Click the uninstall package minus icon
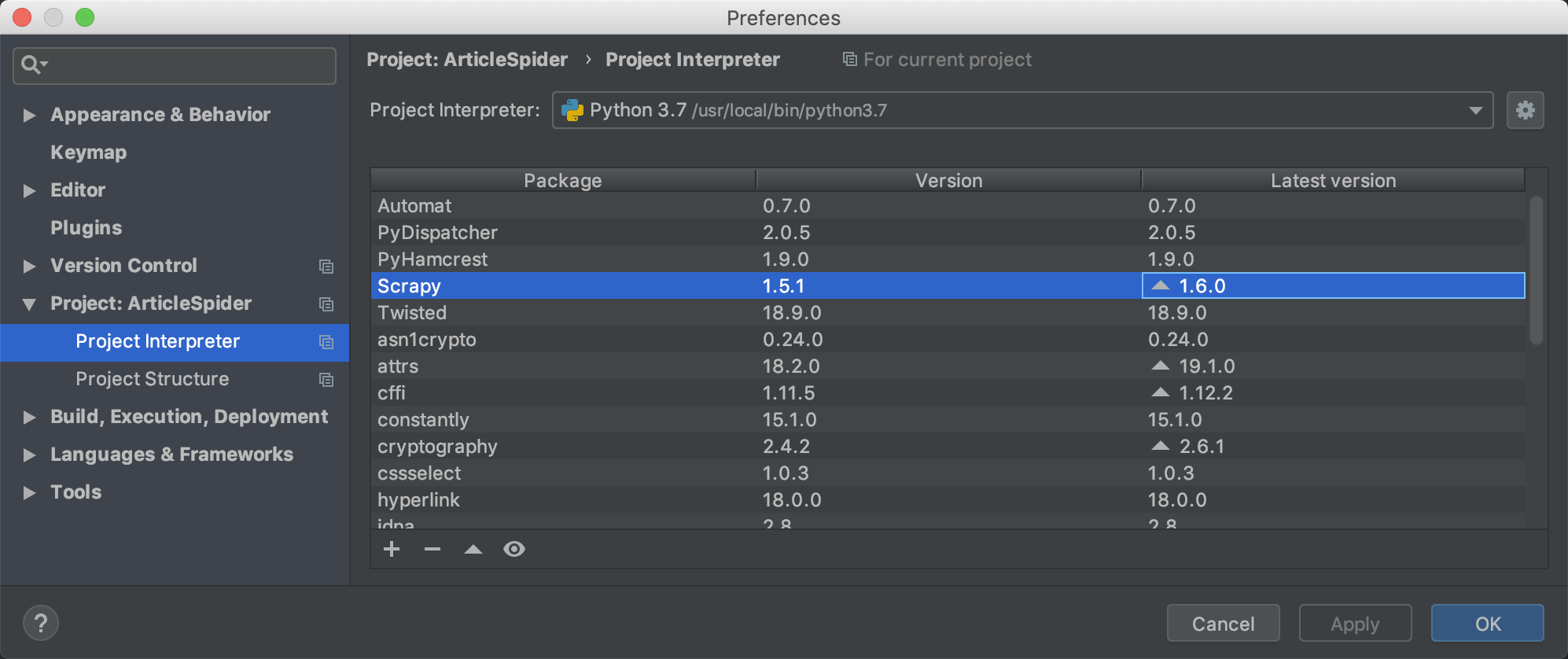Viewport: 1568px width, 659px height. click(x=432, y=549)
